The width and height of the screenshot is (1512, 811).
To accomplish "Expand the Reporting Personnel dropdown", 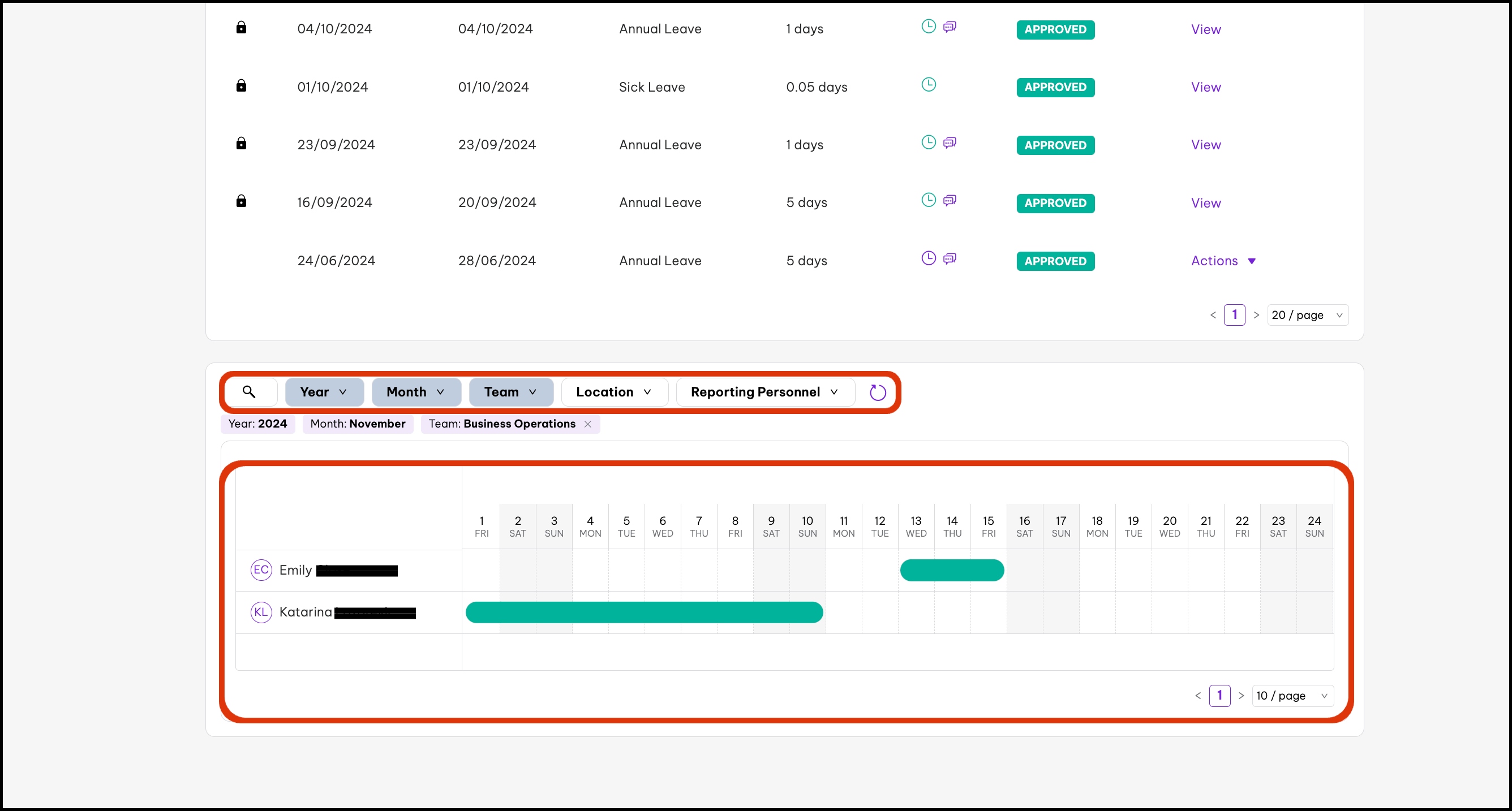I will click(x=764, y=392).
